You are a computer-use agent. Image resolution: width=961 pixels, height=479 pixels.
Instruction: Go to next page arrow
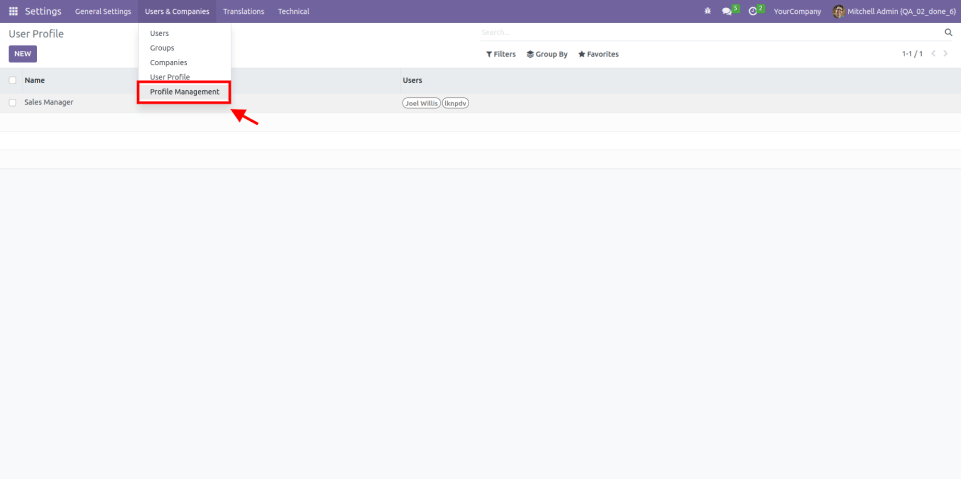[946, 54]
